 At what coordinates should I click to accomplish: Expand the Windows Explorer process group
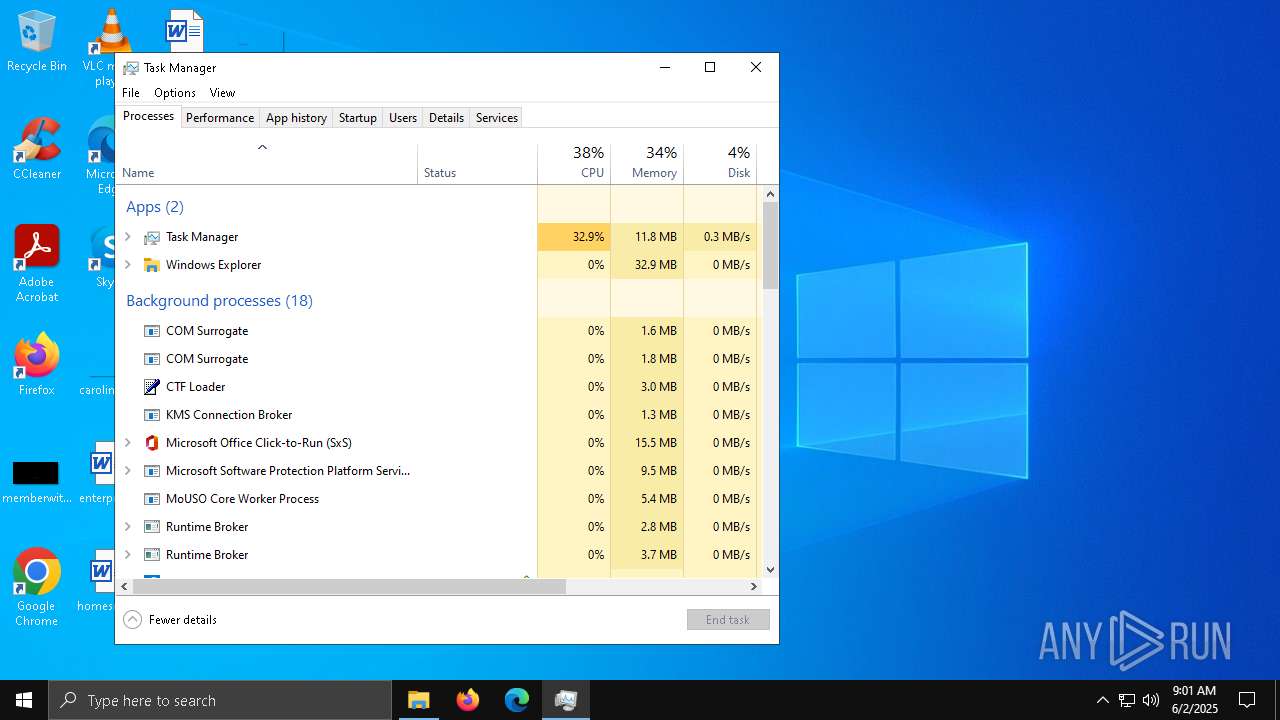click(x=128, y=265)
